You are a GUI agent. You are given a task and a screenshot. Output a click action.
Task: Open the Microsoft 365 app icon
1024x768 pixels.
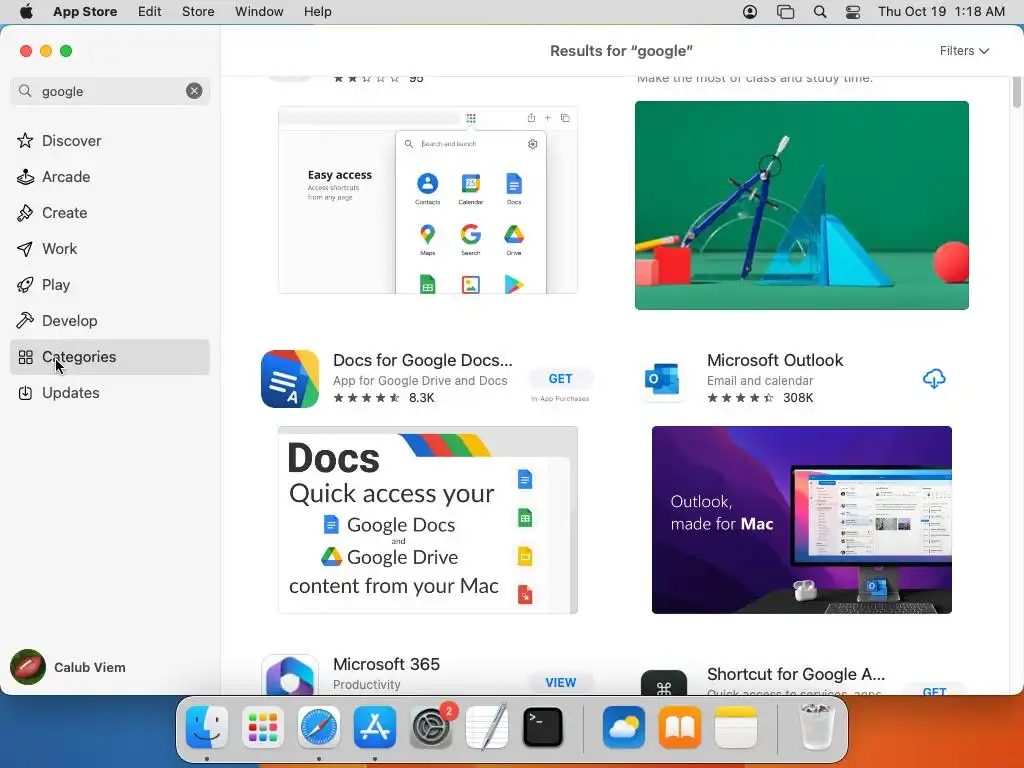coord(290,675)
